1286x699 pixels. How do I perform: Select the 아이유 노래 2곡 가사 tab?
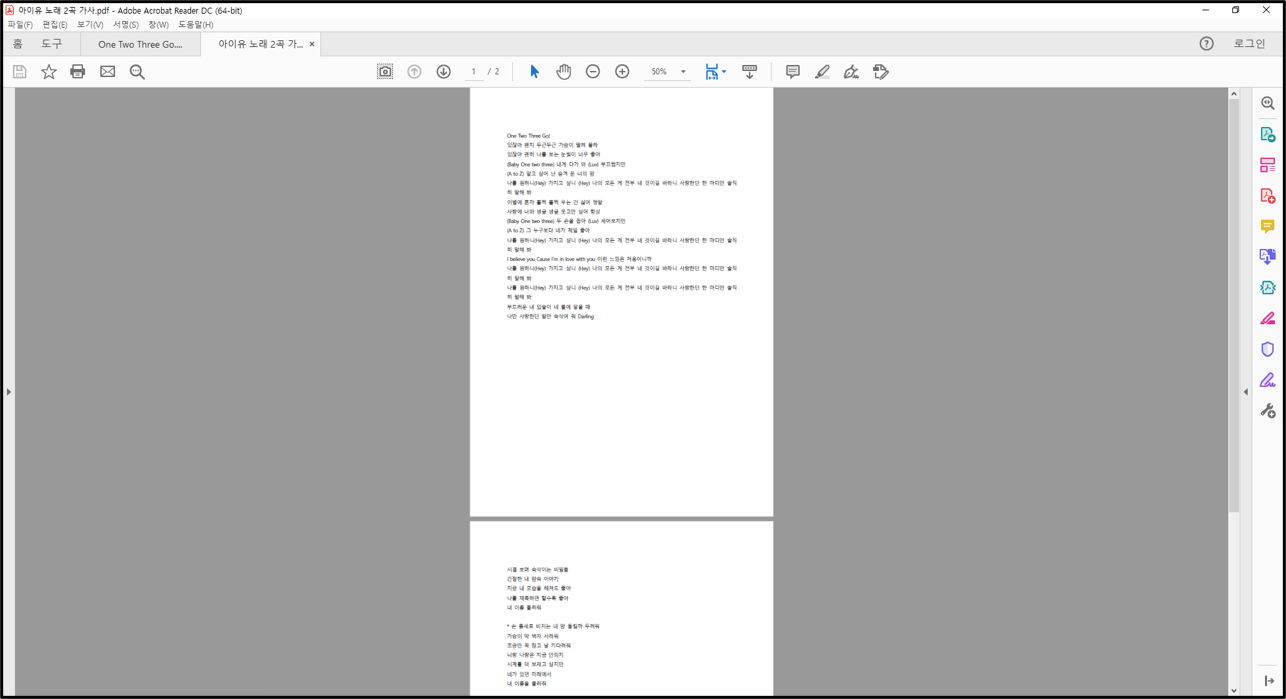pyautogui.click(x=260, y=44)
